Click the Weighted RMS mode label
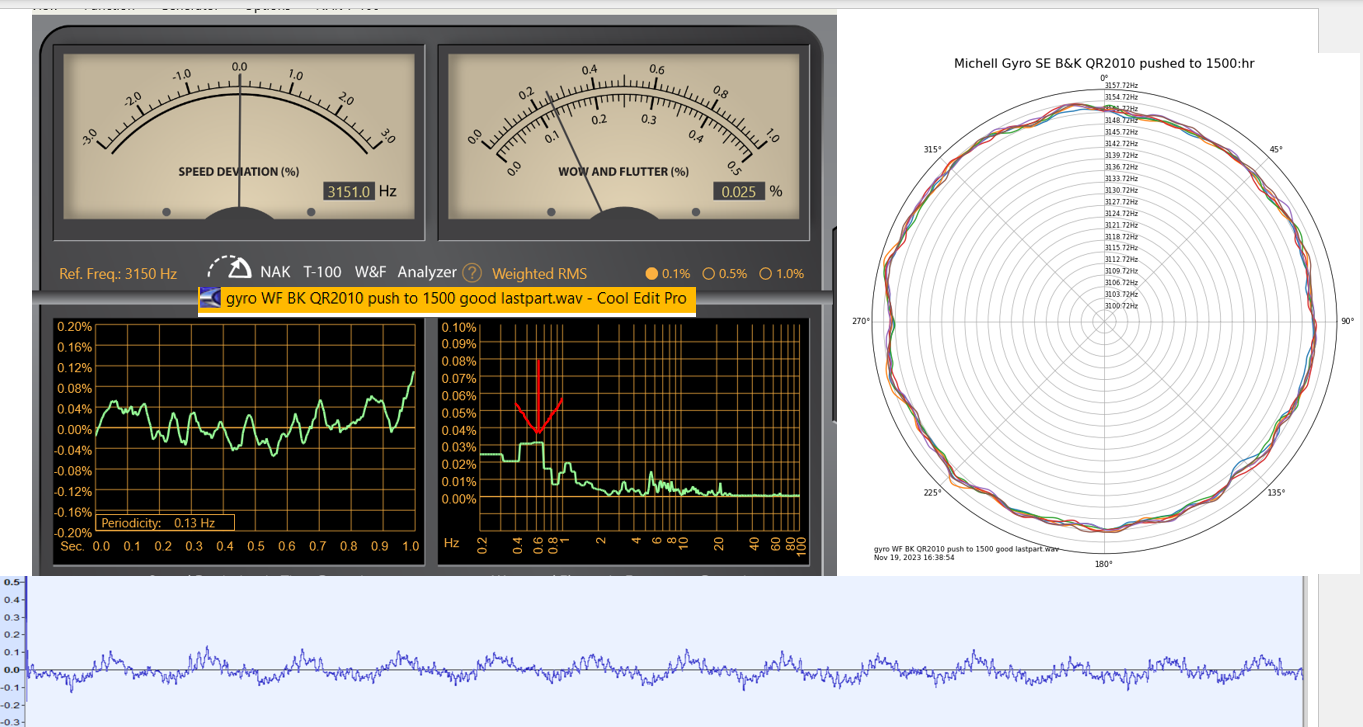This screenshot has width=1363, height=727. point(539,273)
